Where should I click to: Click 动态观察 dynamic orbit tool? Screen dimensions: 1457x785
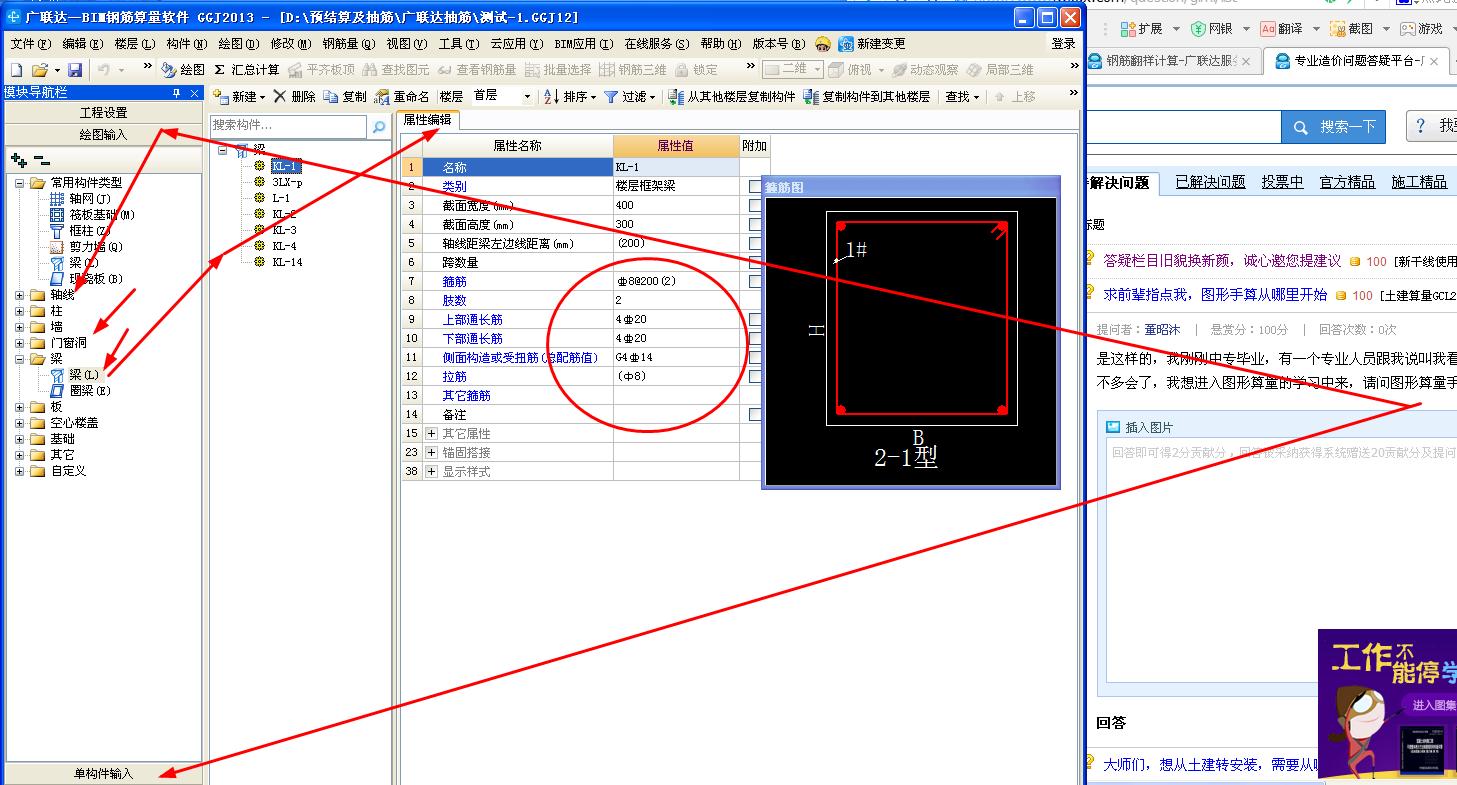(x=925, y=70)
